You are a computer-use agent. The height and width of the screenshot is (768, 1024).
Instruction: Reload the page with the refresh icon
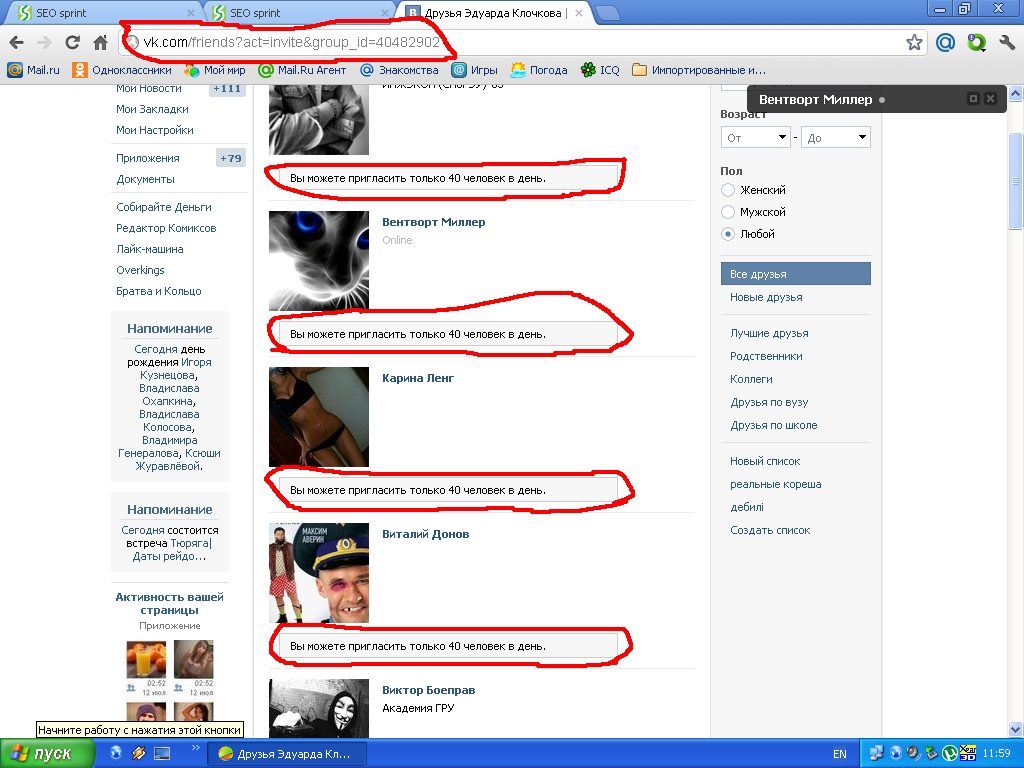click(x=72, y=43)
